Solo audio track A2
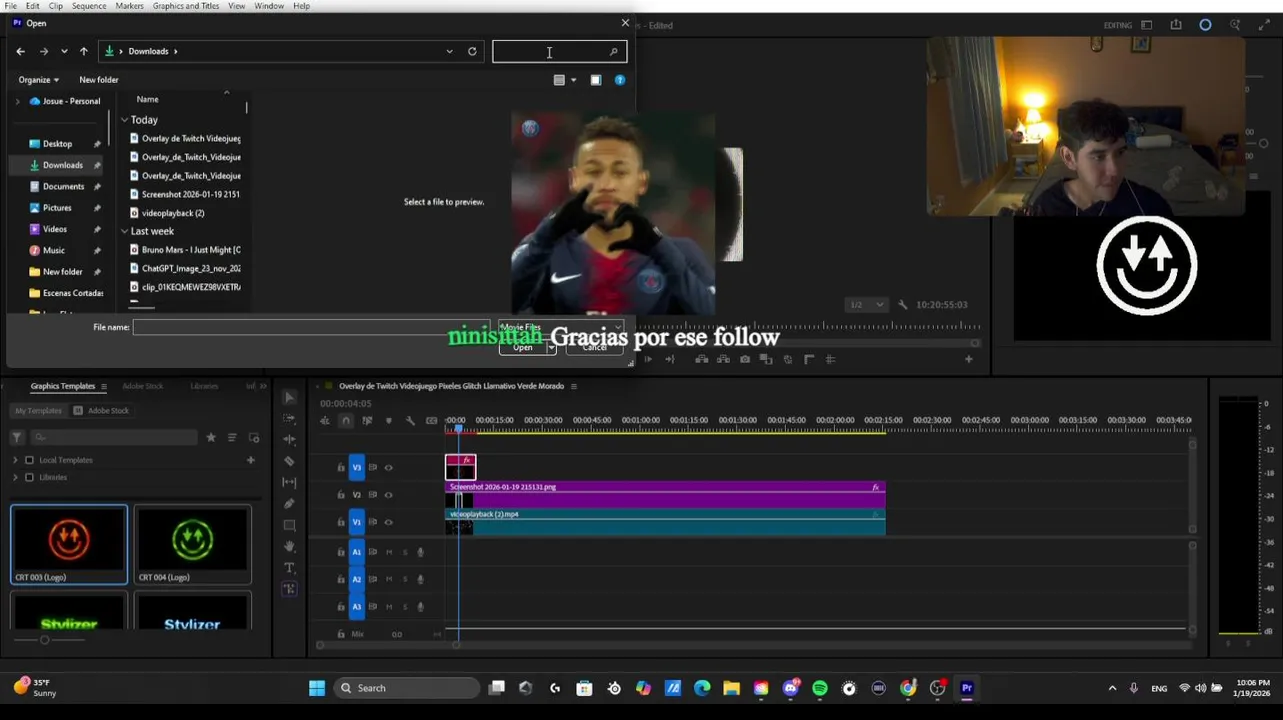The image size is (1283, 720). (x=405, y=579)
